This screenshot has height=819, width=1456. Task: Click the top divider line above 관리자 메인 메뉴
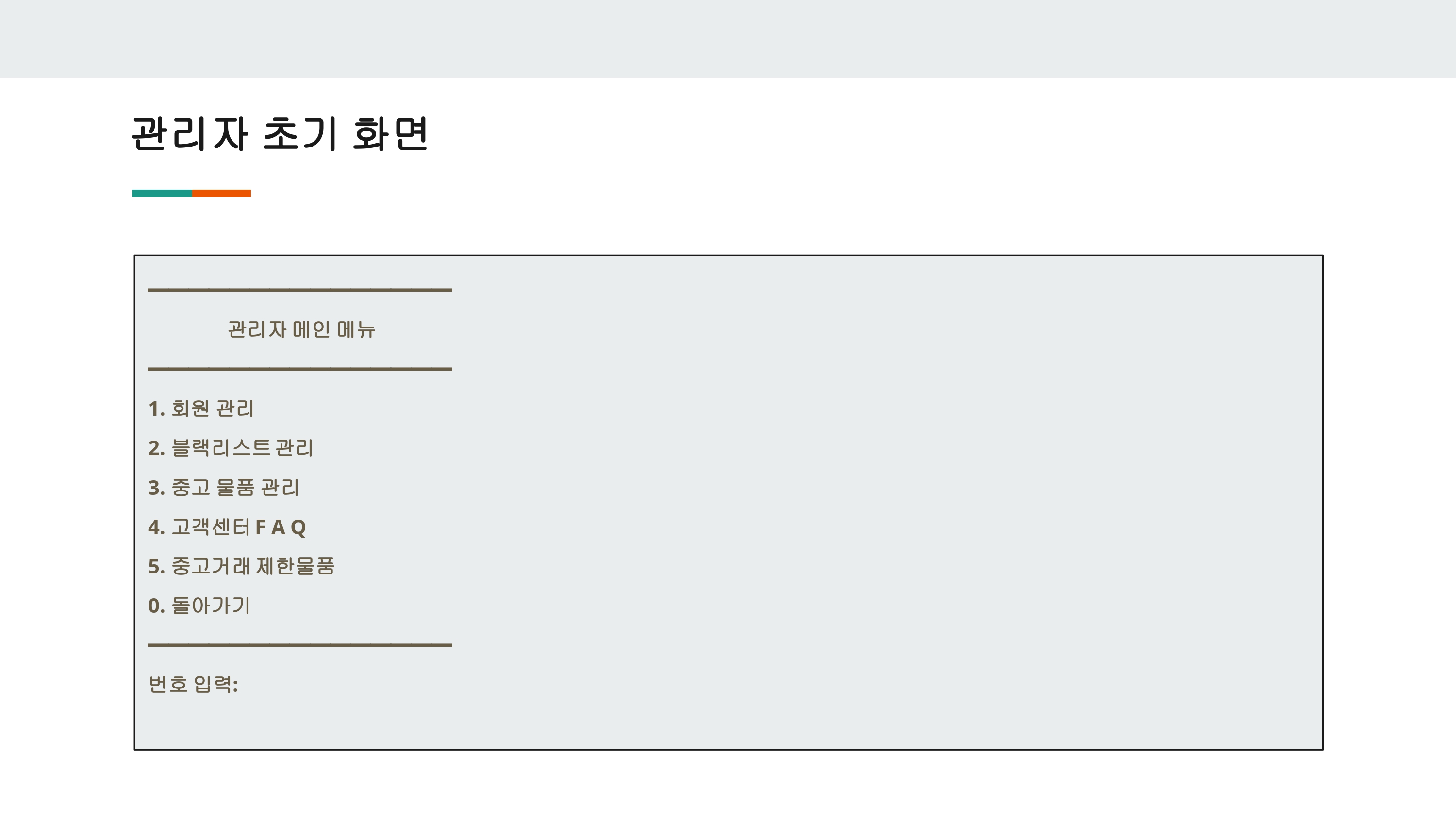pos(299,290)
